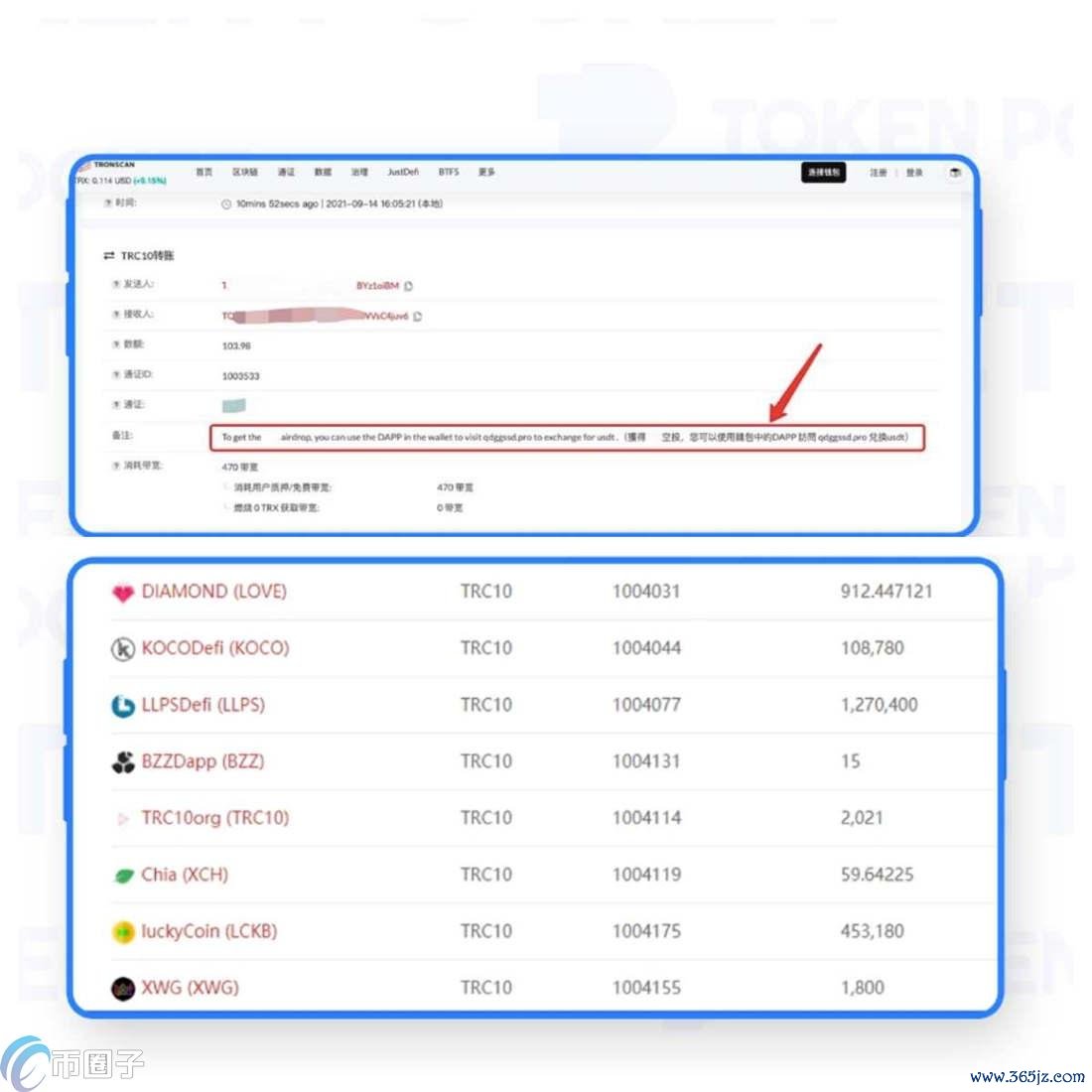Open the 数据 menu
This screenshot has width=1092, height=1092.
324,172
